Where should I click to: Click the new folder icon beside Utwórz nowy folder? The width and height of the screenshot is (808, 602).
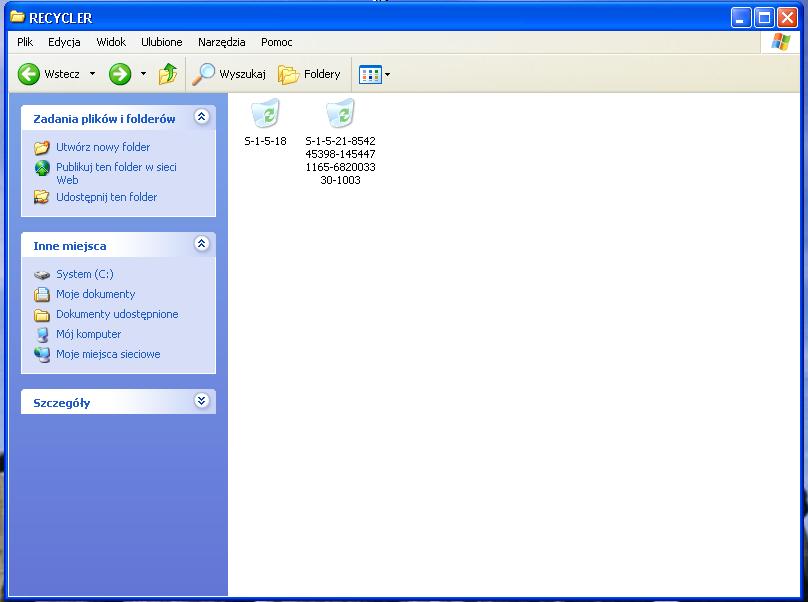click(x=42, y=148)
